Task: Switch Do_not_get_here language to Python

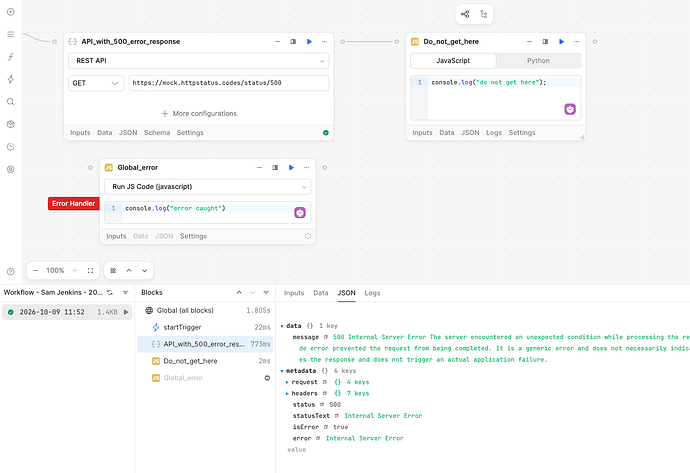Action: 538,61
